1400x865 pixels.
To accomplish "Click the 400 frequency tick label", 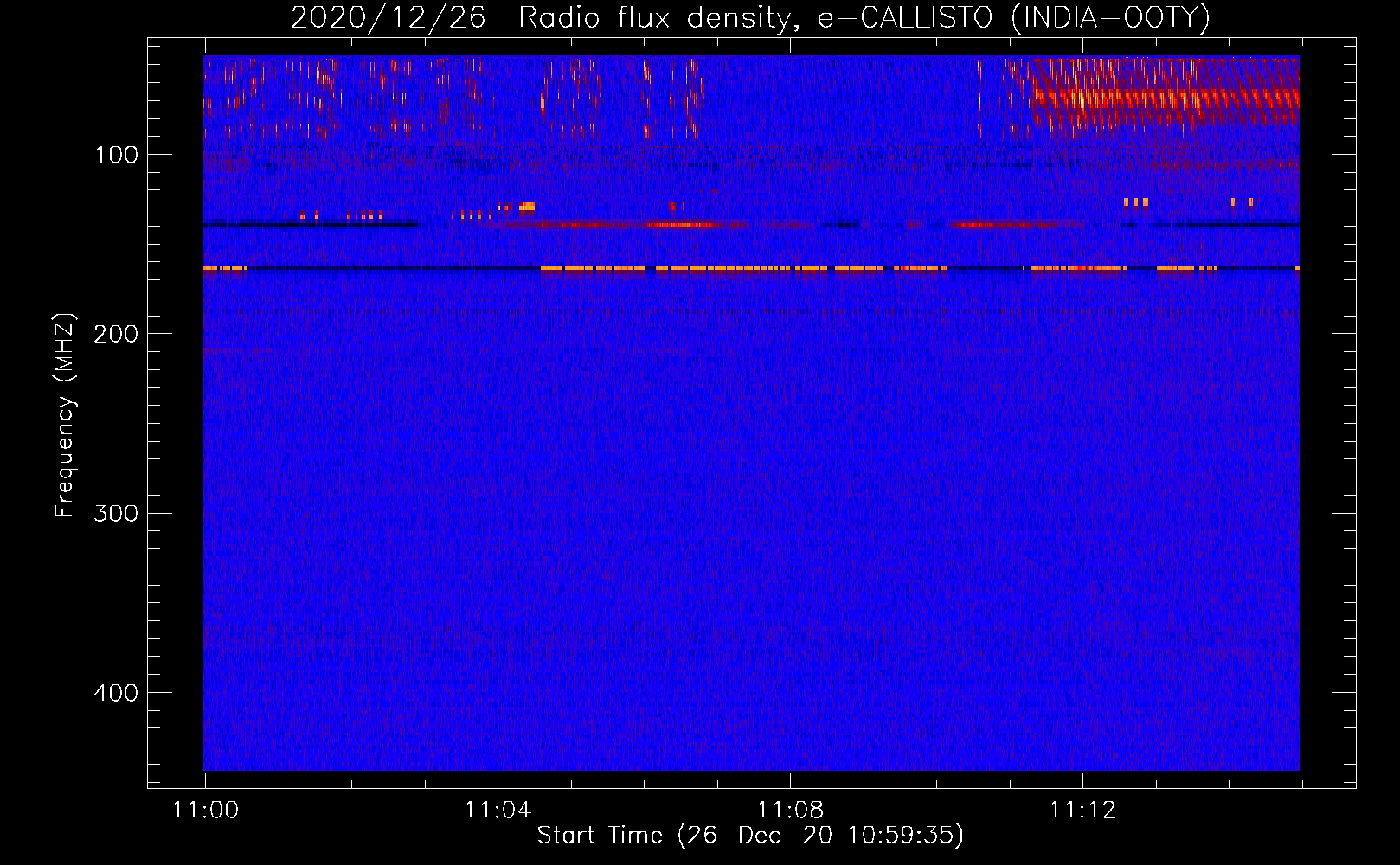I will click(x=117, y=693).
